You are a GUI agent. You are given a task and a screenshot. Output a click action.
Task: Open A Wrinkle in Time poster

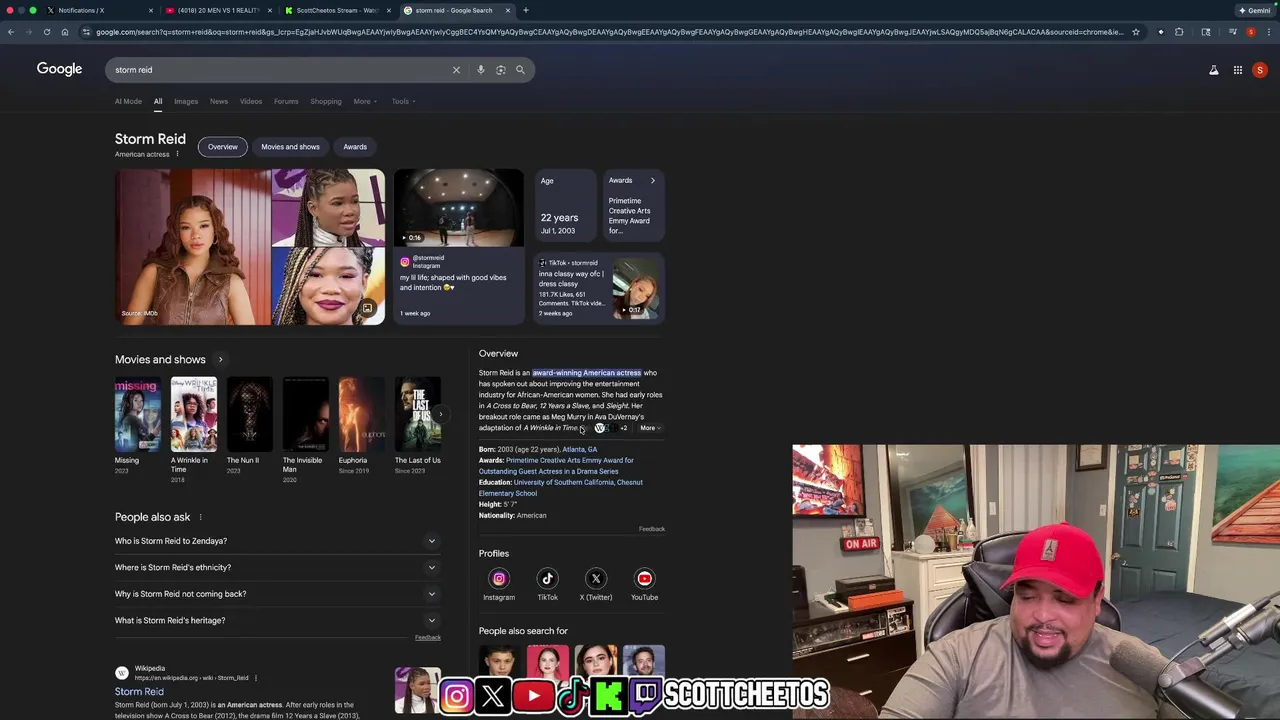[193, 414]
